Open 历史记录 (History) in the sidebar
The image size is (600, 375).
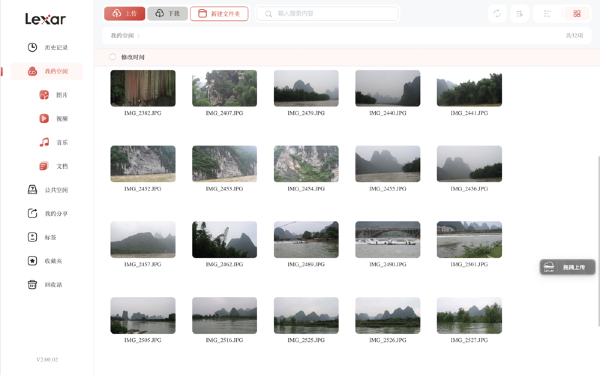point(47,47)
